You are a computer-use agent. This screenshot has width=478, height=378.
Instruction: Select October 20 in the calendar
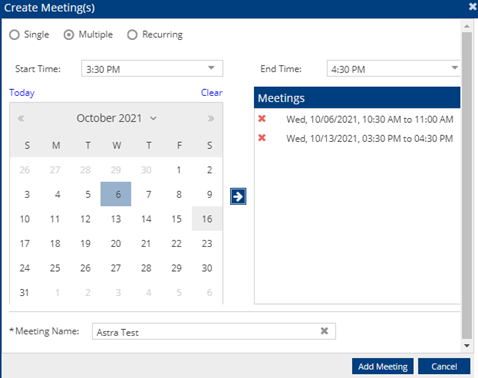coord(116,243)
